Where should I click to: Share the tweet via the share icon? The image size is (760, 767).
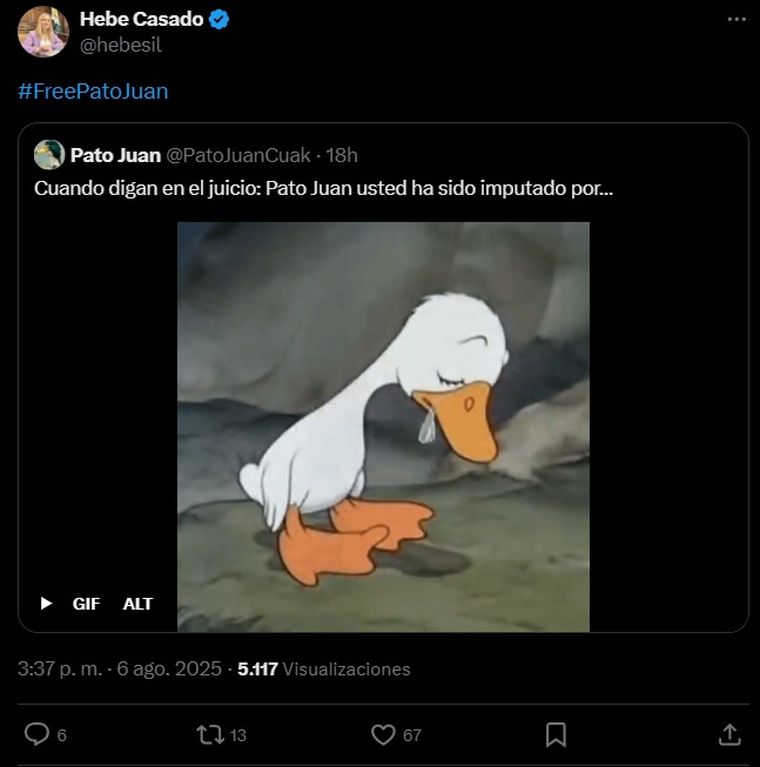[x=730, y=735]
